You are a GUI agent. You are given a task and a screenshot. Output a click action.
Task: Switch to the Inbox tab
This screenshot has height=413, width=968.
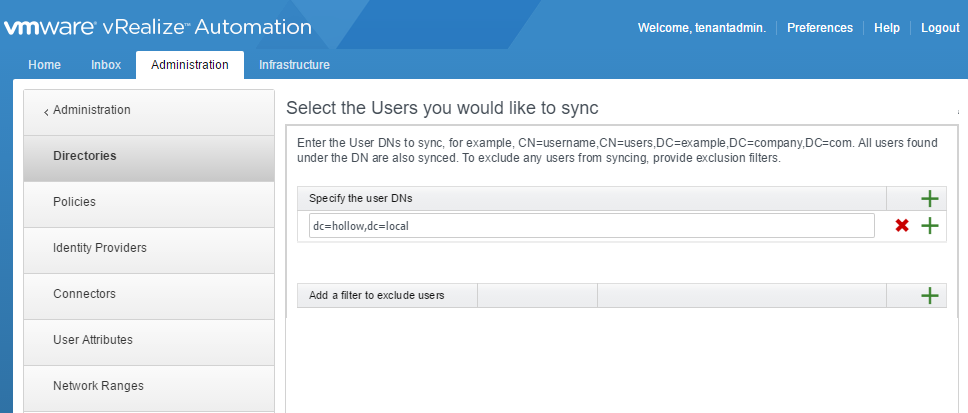pos(106,65)
